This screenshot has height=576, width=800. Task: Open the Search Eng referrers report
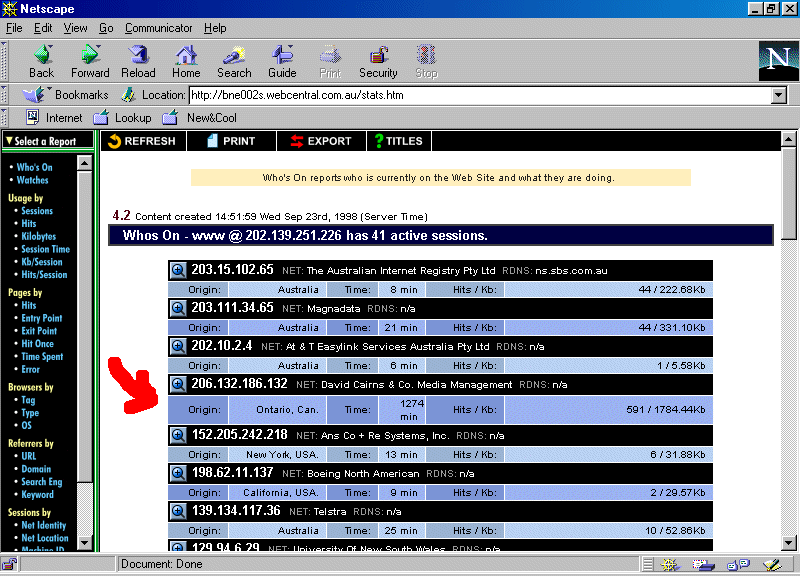click(x=42, y=482)
